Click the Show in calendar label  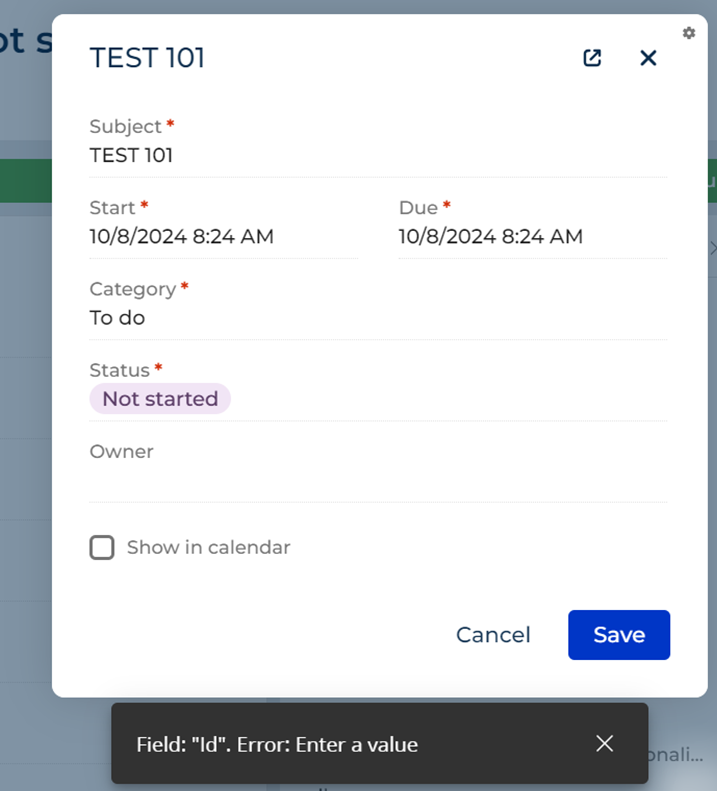pyautogui.click(x=208, y=547)
